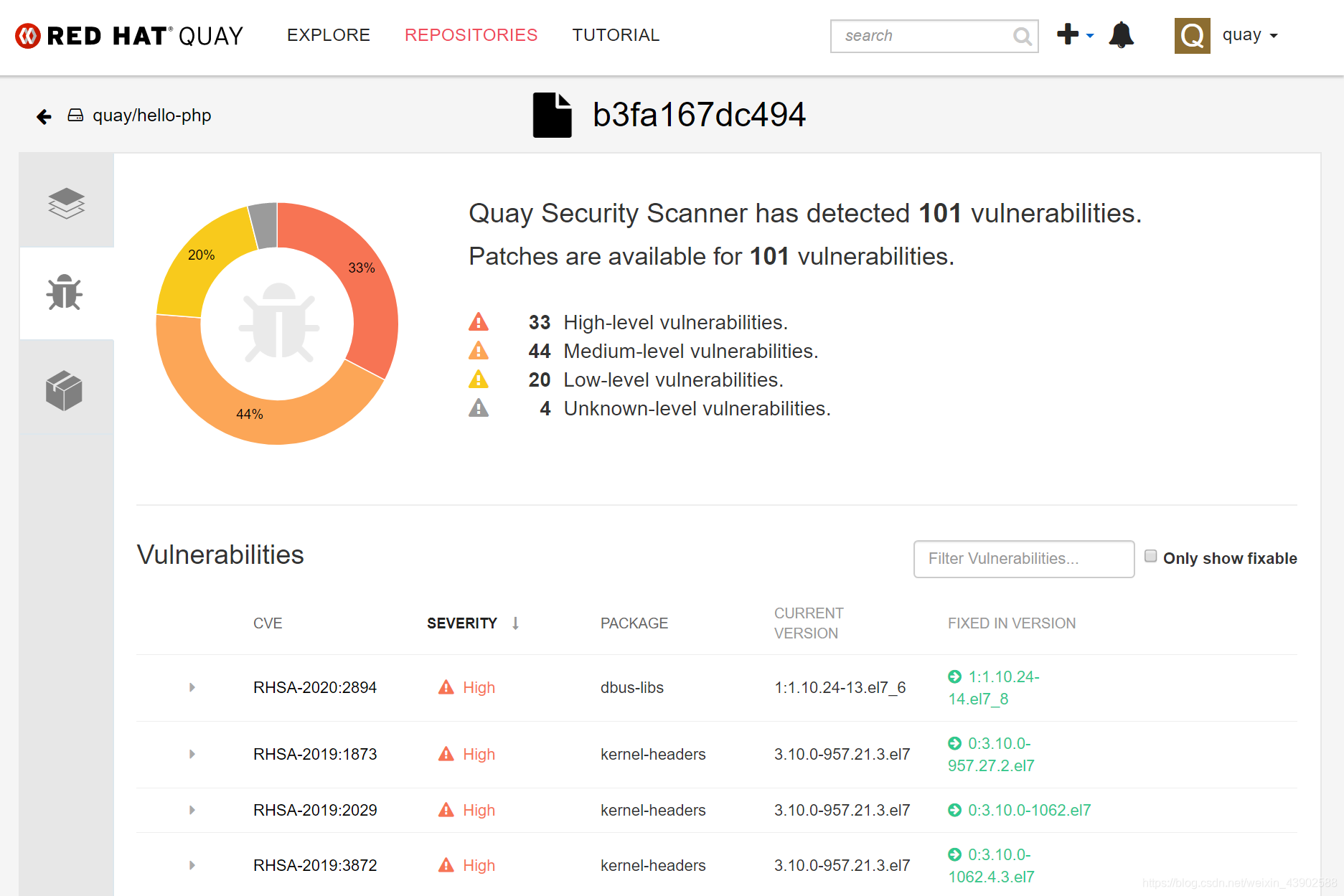Image resolution: width=1344 pixels, height=896 pixels.
Task: Click the b3fa167dc494 image ID title
Action: coord(699,115)
